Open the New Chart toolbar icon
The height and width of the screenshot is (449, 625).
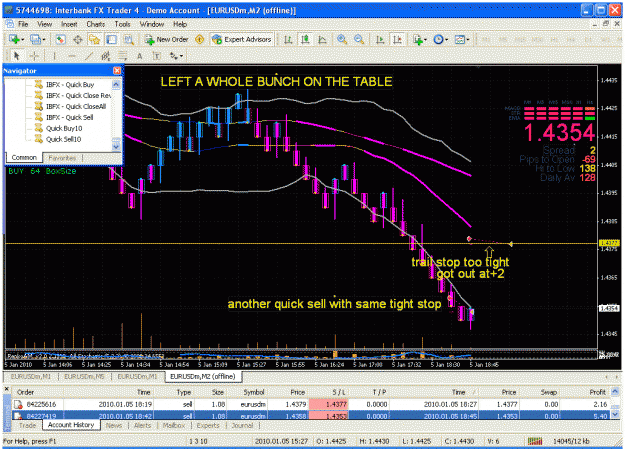click(x=14, y=39)
